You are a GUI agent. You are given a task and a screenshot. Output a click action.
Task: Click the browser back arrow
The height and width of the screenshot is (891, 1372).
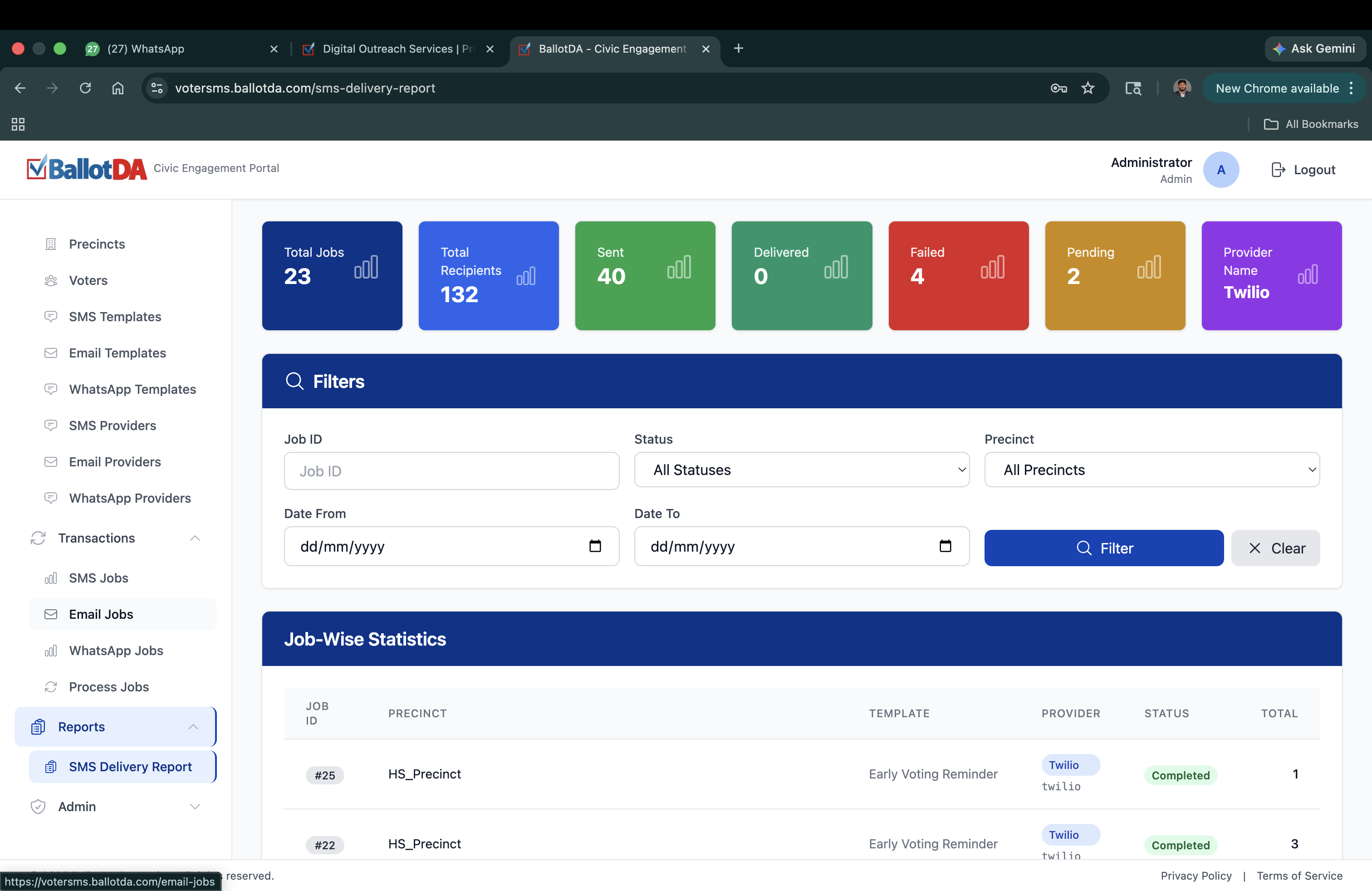coord(20,88)
